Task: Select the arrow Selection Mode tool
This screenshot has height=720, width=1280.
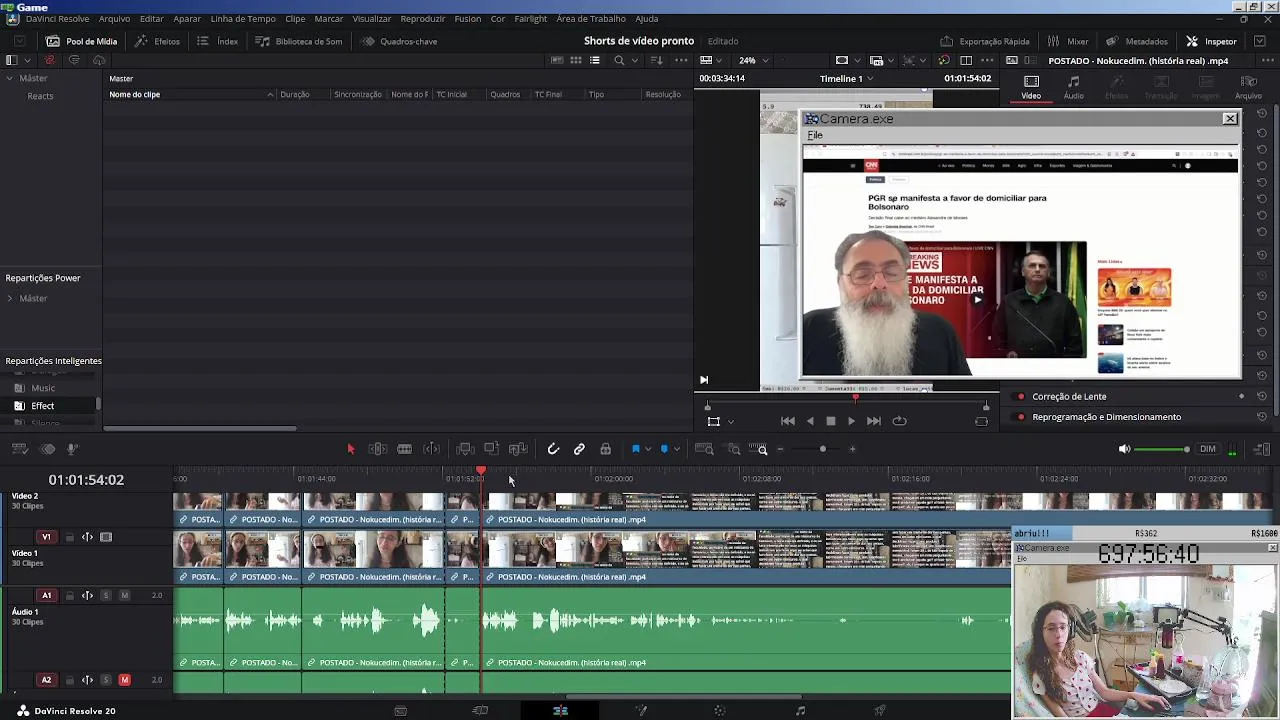Action: [x=351, y=449]
